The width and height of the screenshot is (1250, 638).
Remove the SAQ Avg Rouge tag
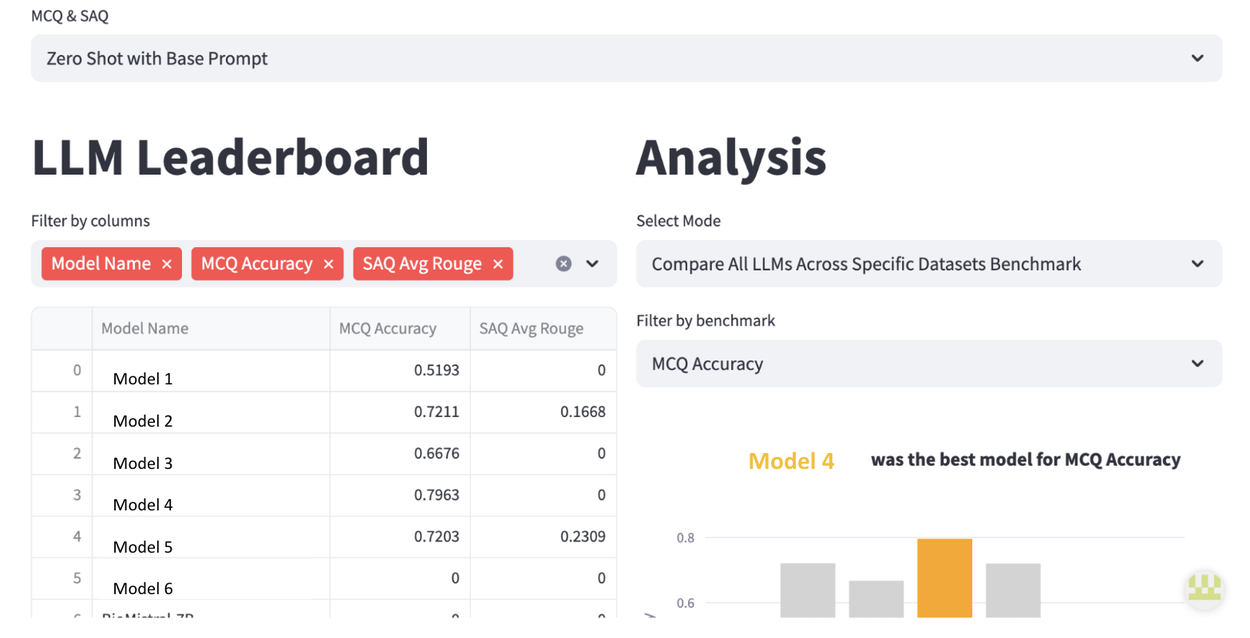pyautogui.click(x=498, y=264)
